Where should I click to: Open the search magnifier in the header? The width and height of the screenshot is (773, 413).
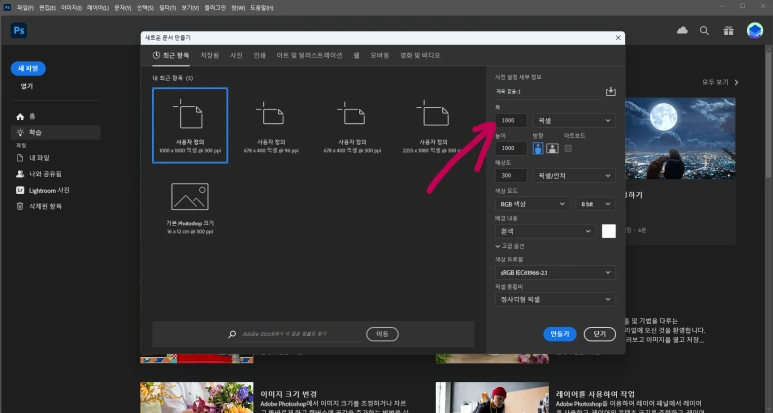click(704, 31)
